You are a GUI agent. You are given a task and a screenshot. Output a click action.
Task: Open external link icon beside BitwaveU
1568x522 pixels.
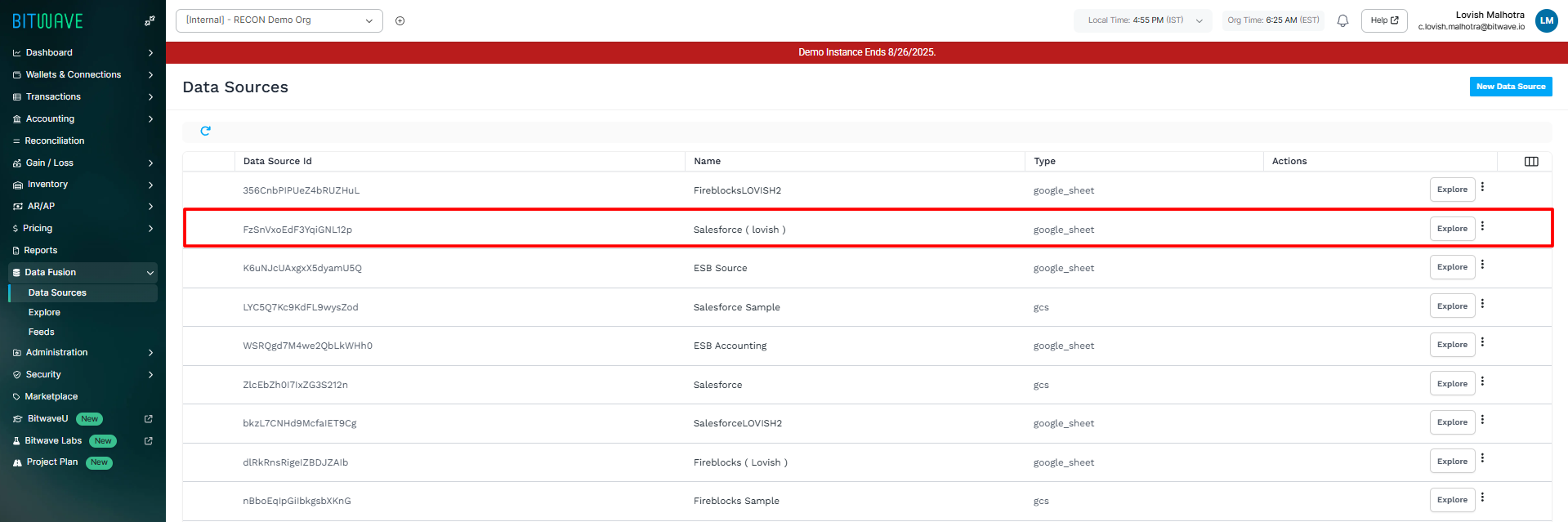[149, 419]
